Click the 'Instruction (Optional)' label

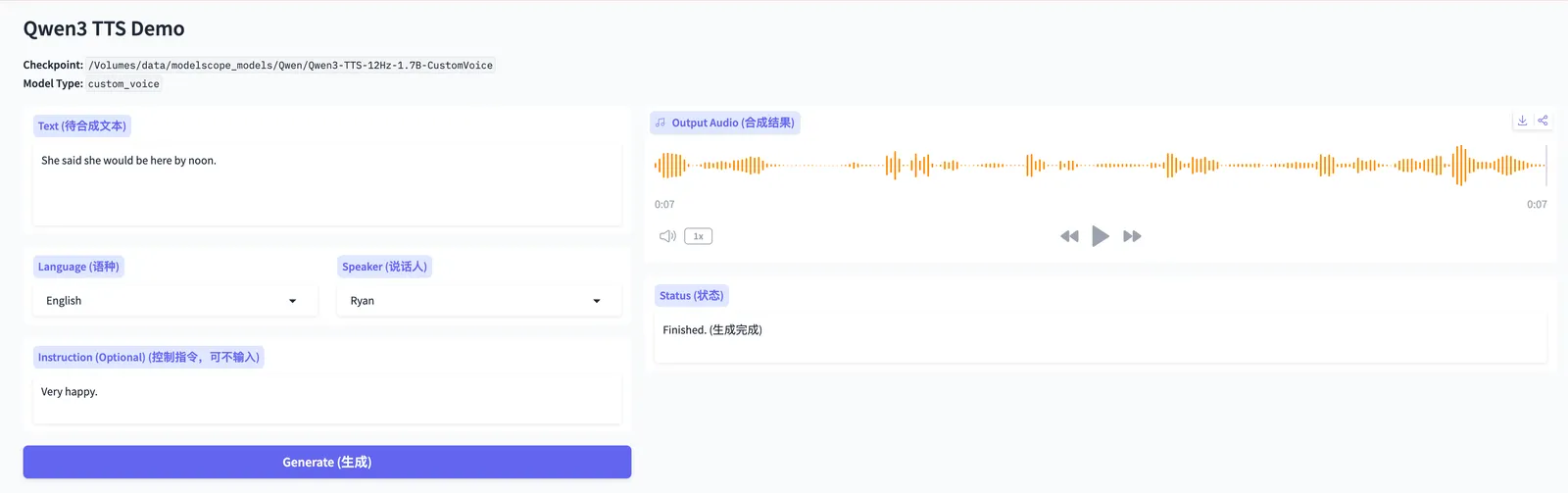pyautogui.click(x=149, y=357)
